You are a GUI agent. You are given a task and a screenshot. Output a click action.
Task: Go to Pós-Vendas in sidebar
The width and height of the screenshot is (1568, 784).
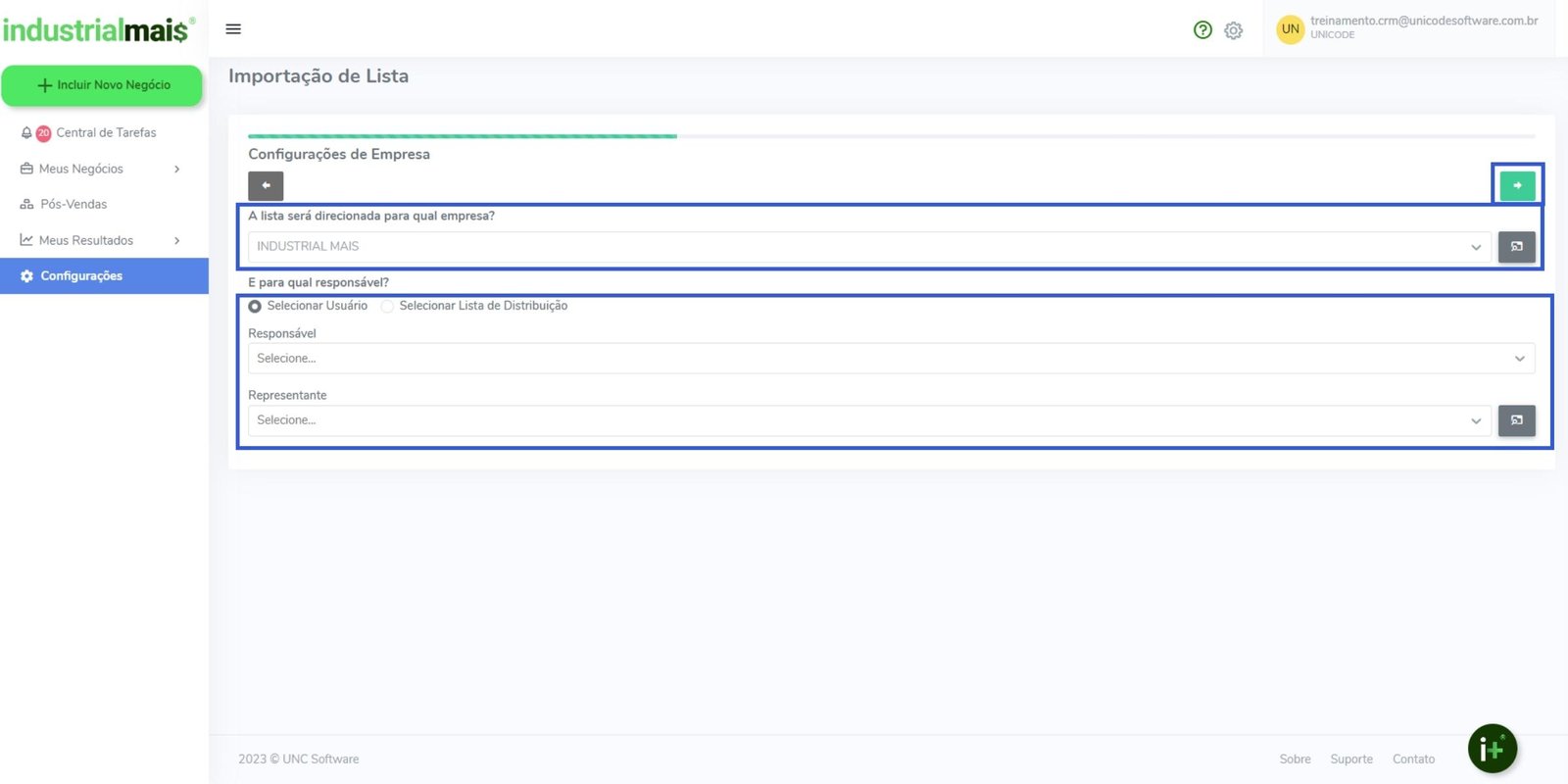(x=73, y=204)
